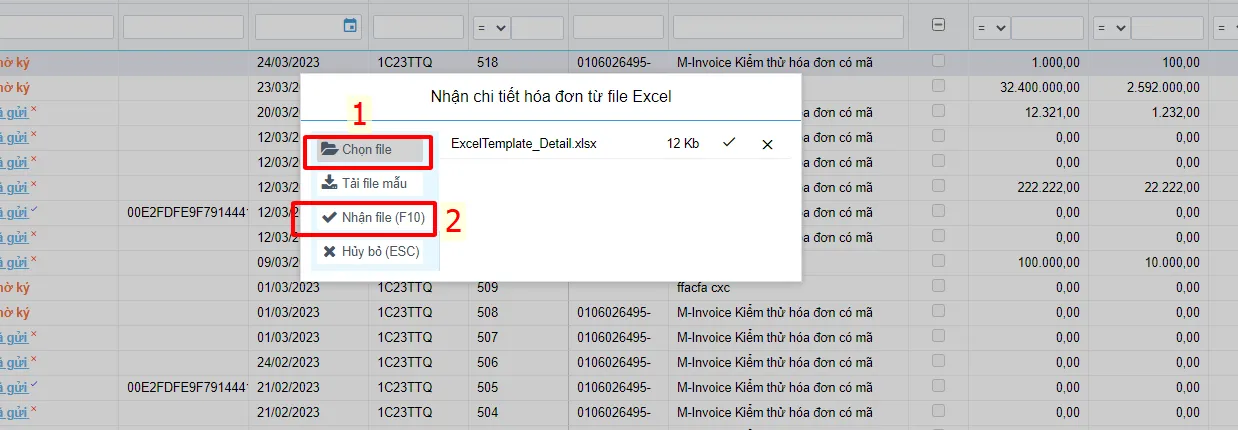Click the ExcelTemplate_Detail.xlsx file name
This screenshot has height=430, width=1238.
pyautogui.click(x=524, y=144)
